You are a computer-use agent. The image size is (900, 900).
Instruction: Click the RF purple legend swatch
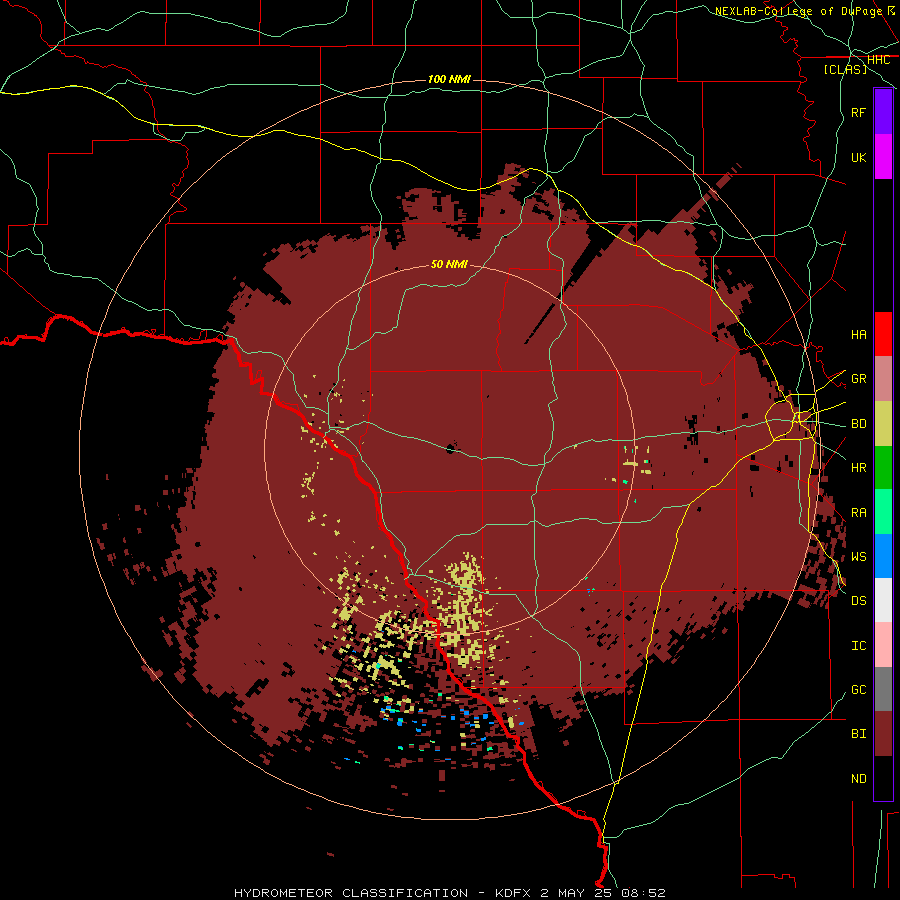(883, 112)
